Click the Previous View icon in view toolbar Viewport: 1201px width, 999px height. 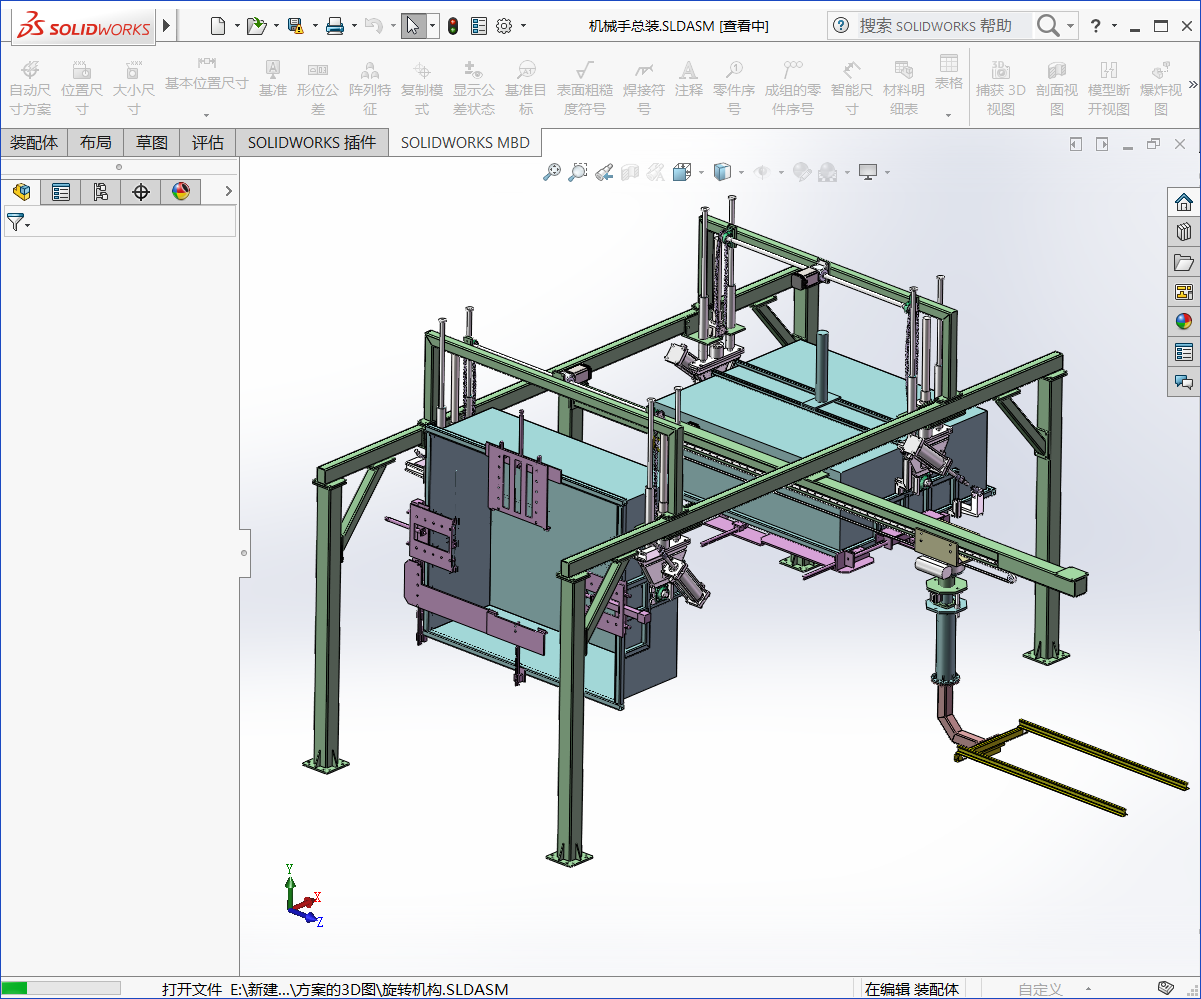tap(603, 172)
